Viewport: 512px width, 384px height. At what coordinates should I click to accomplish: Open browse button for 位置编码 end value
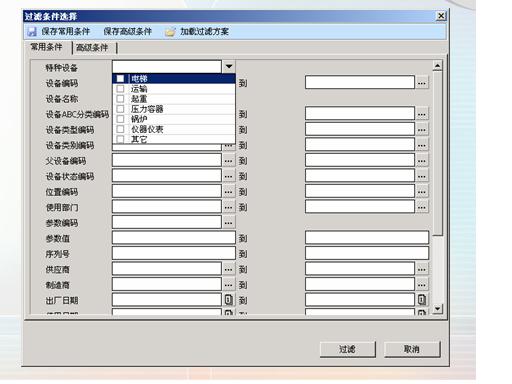pos(422,192)
